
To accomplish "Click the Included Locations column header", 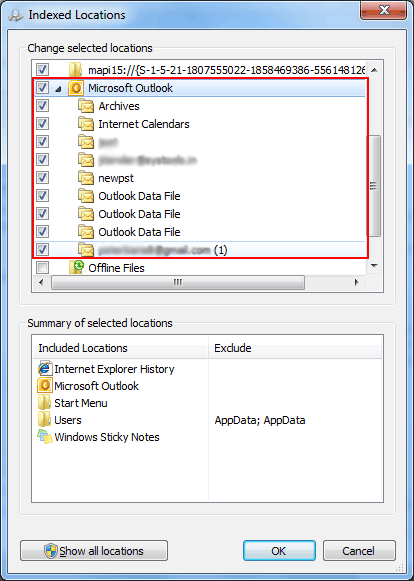I will (121, 348).
